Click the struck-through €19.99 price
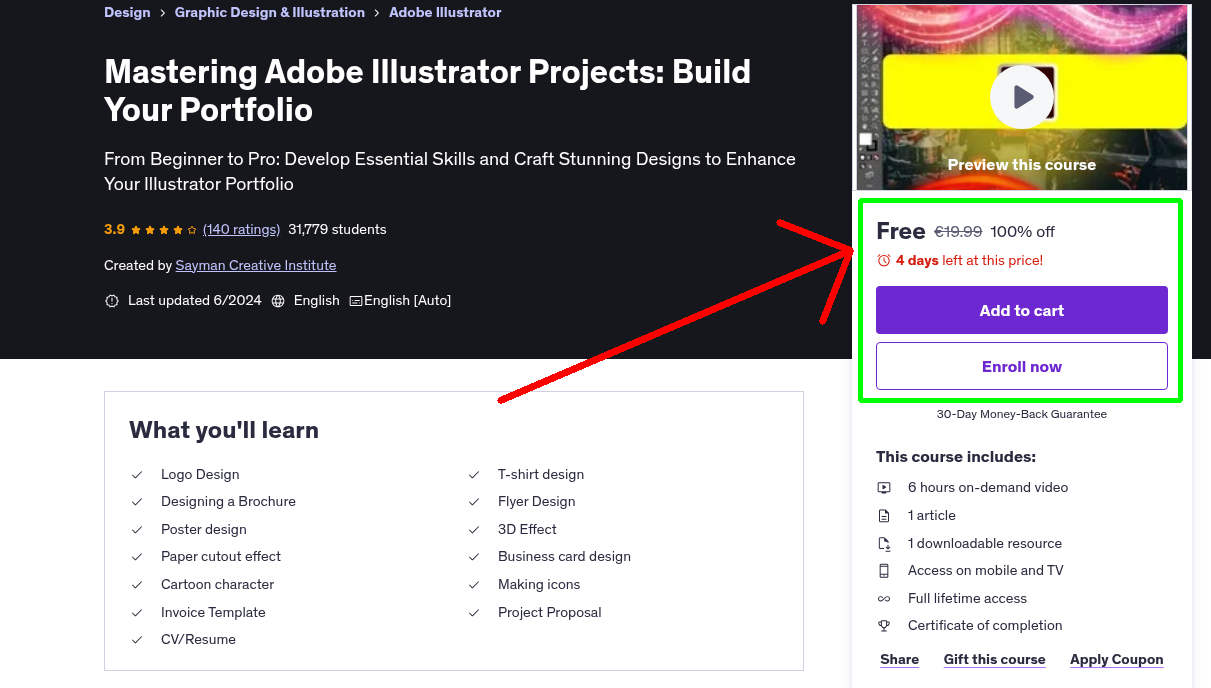The image size is (1211, 688). [x=958, y=232]
